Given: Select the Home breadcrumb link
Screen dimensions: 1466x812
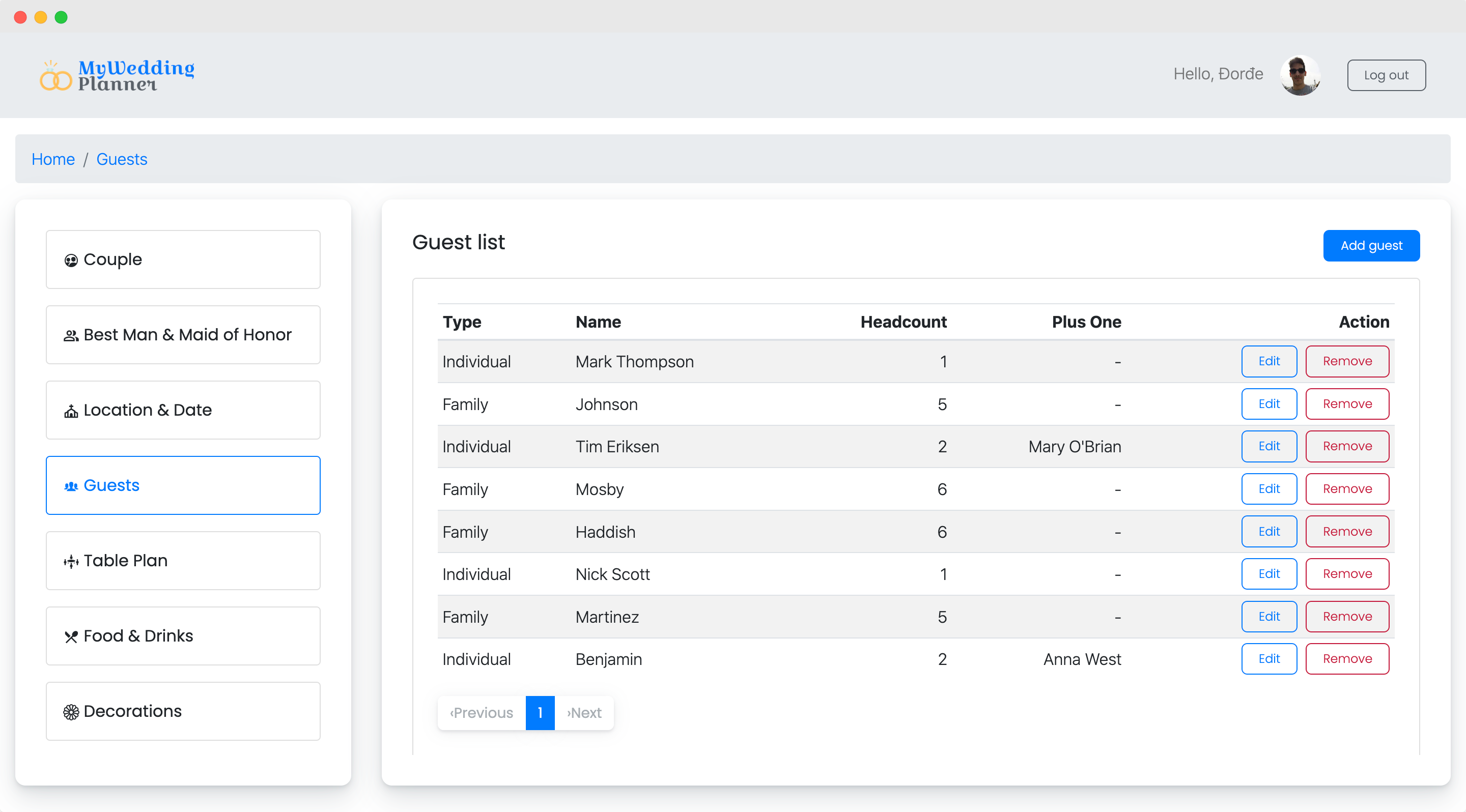Looking at the screenshot, I should coord(53,159).
